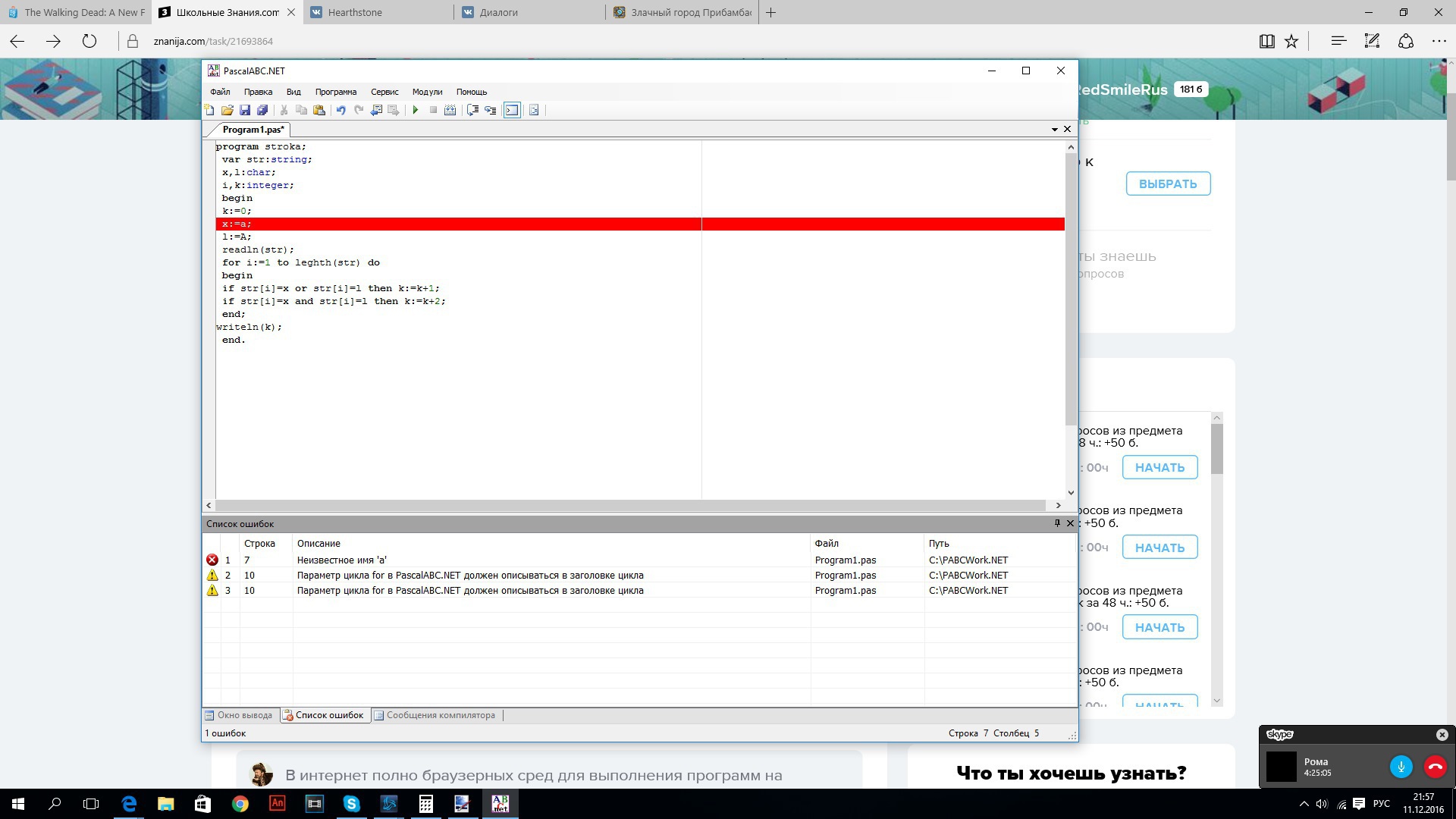The height and width of the screenshot is (819, 1456).
Task: Add page to favorites with star icon
Action: click(1291, 41)
